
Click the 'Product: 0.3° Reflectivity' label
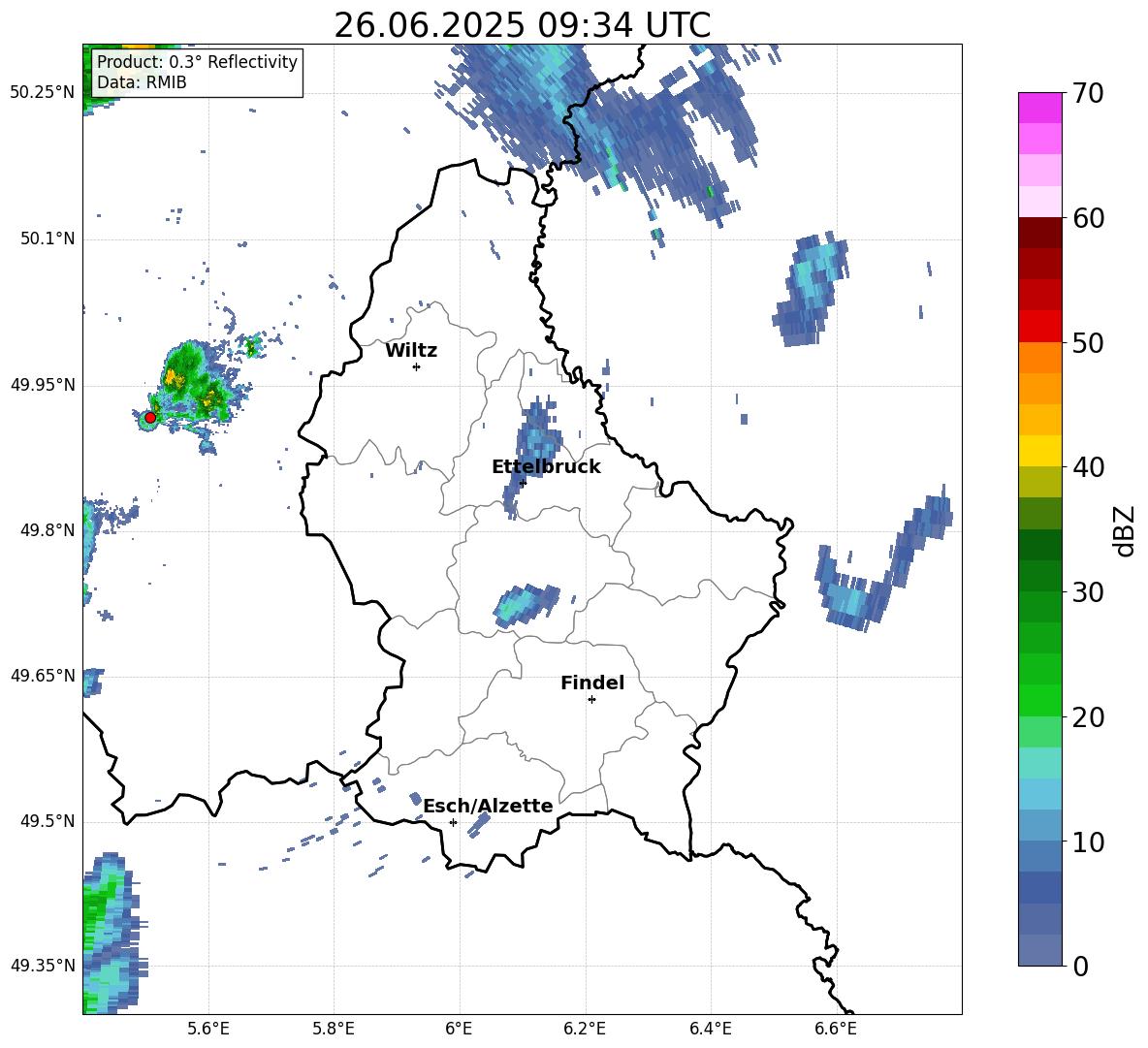tap(197, 61)
